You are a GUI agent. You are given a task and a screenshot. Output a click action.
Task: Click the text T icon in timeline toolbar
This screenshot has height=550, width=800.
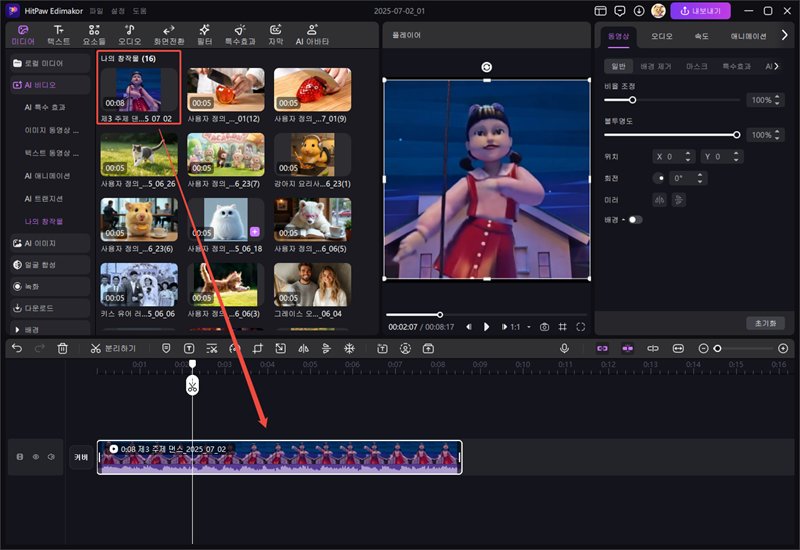coord(189,348)
